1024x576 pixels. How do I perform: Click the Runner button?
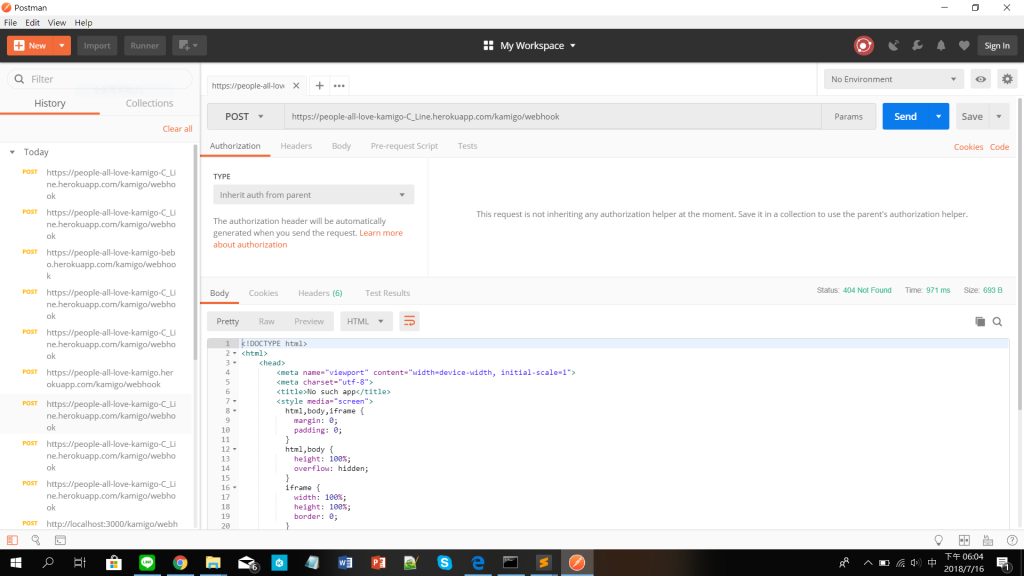(144, 46)
